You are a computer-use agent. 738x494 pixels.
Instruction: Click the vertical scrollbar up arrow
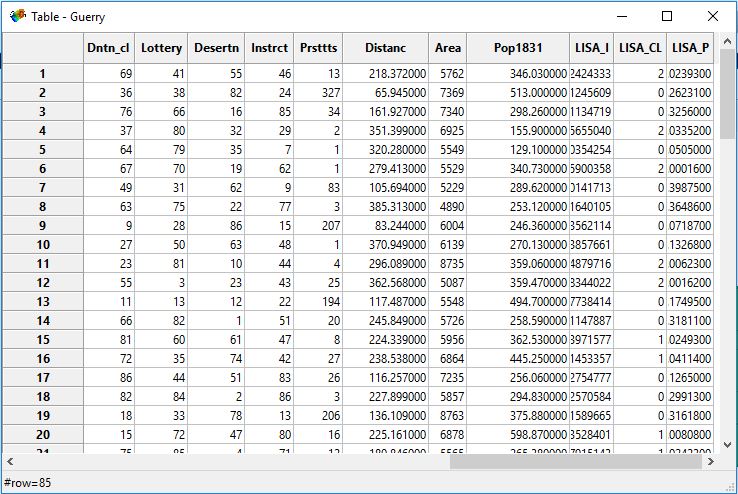(x=727, y=41)
